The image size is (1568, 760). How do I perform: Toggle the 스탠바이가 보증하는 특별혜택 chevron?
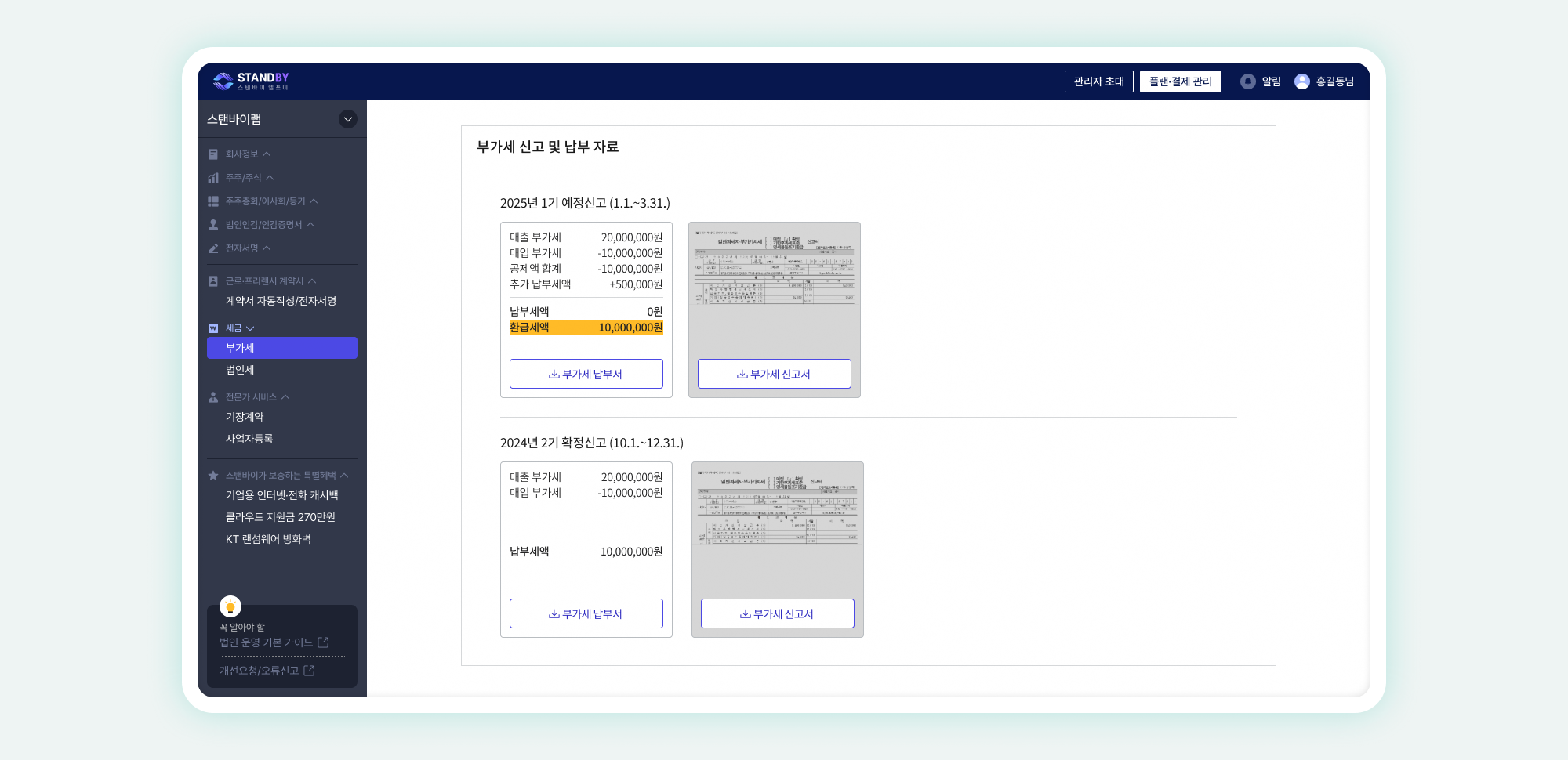tap(344, 476)
